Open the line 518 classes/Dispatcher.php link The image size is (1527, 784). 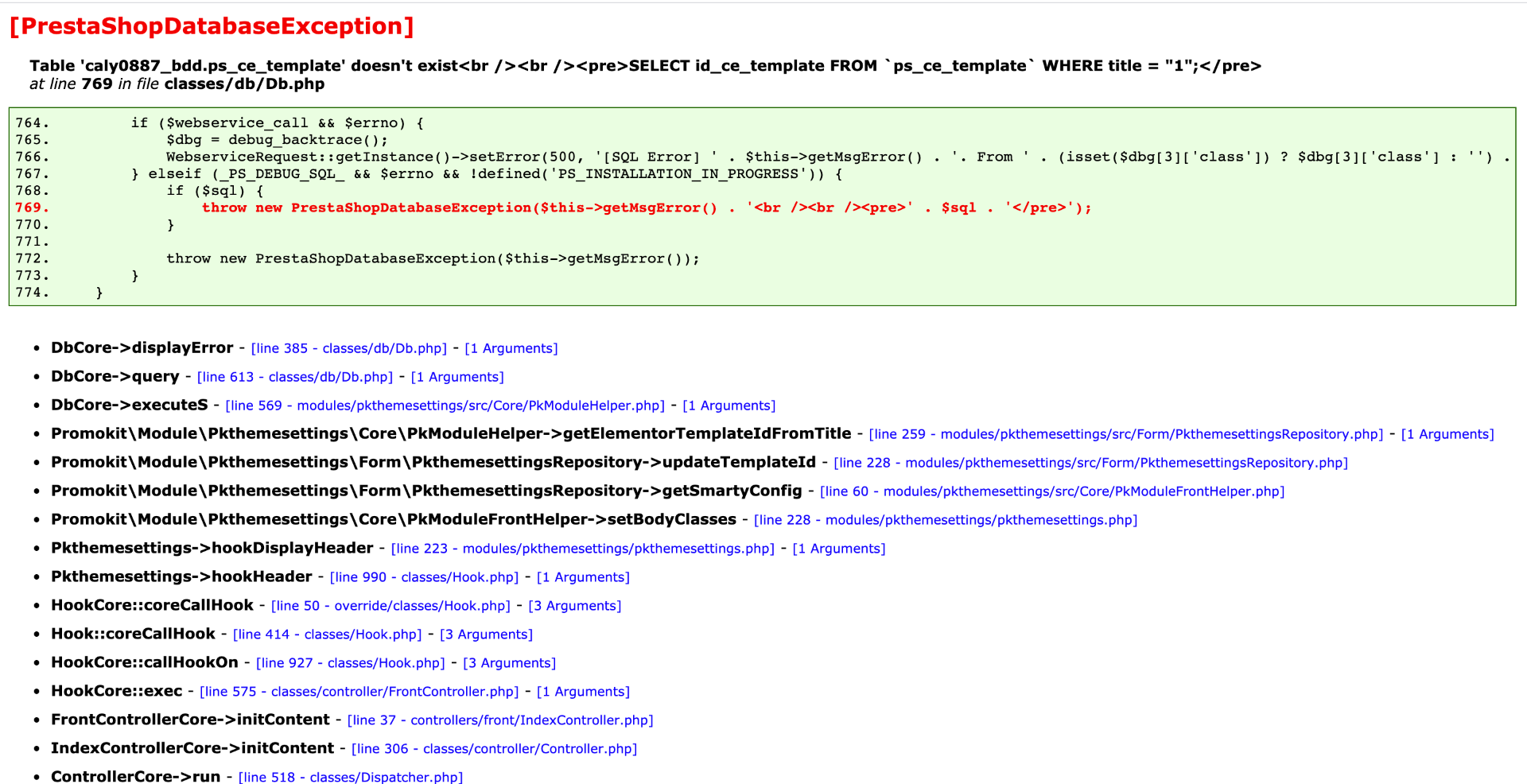(351, 777)
